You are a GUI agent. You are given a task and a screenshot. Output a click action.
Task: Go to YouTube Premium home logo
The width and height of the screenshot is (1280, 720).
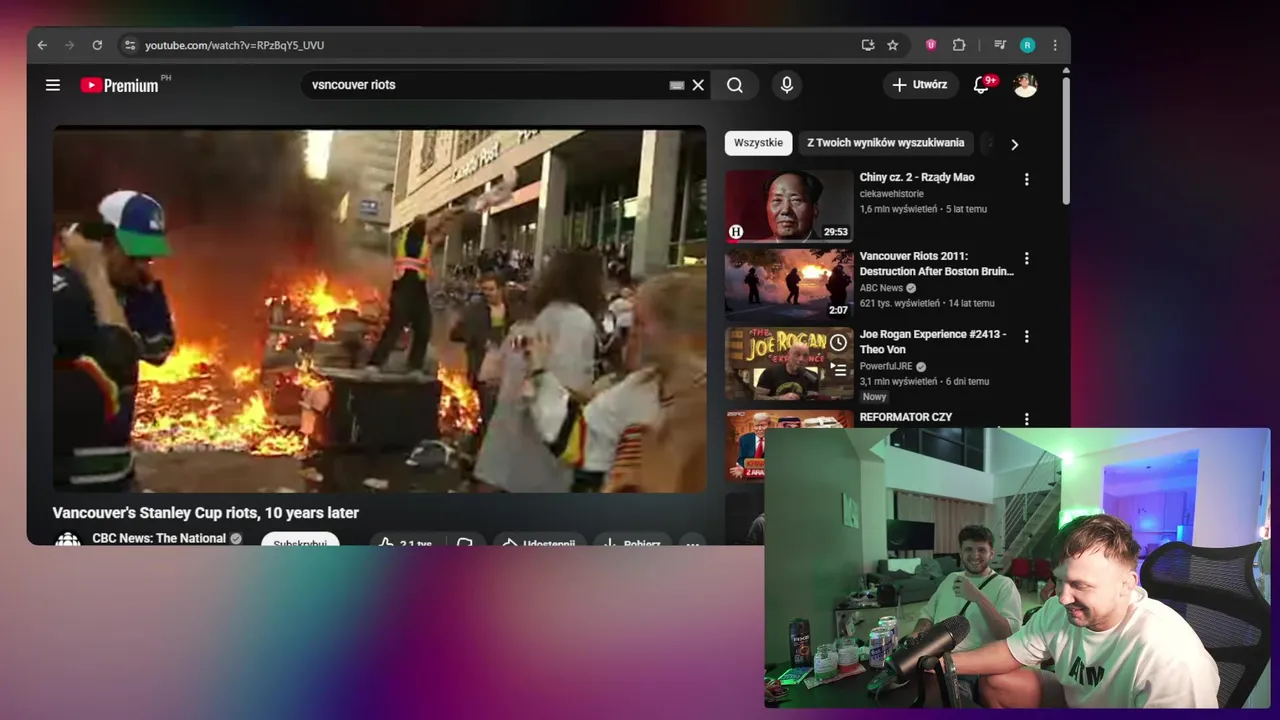(119, 85)
